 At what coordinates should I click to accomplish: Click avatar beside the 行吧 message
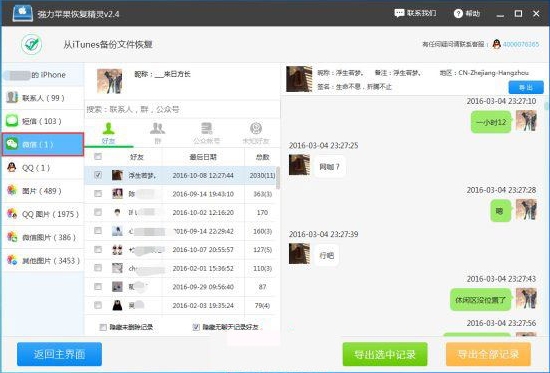pos(299,253)
